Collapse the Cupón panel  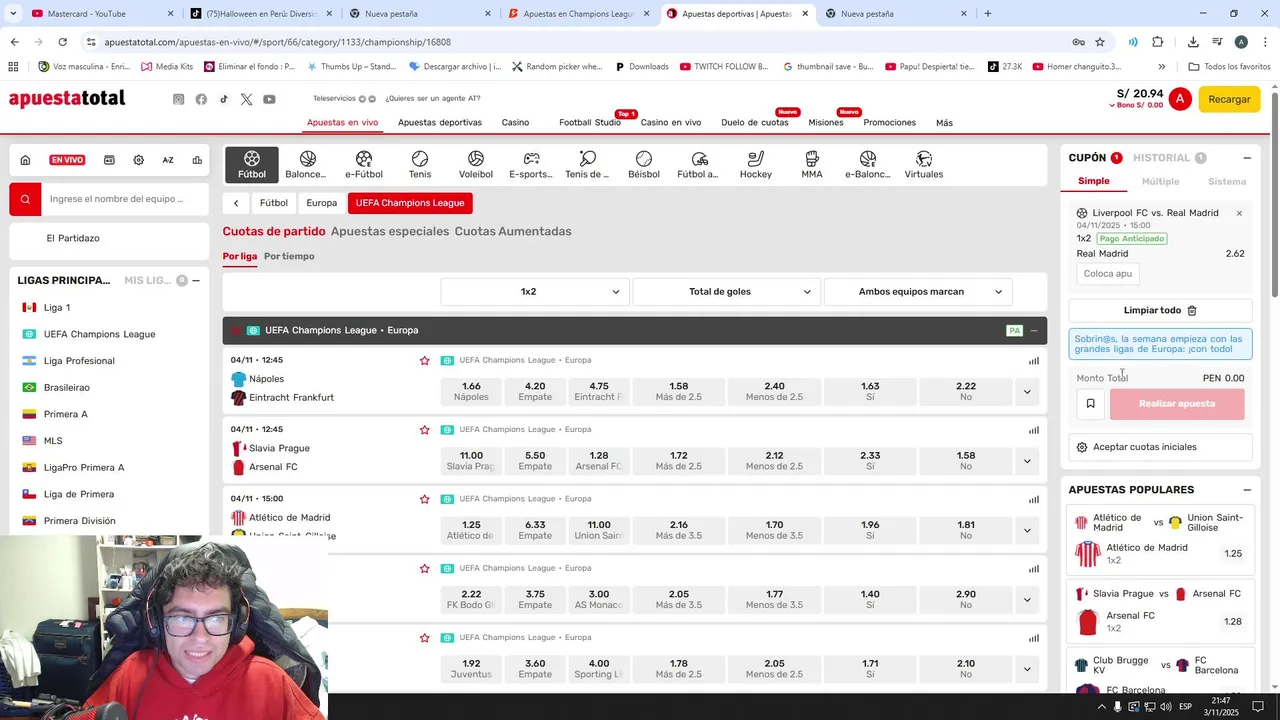tap(1247, 158)
